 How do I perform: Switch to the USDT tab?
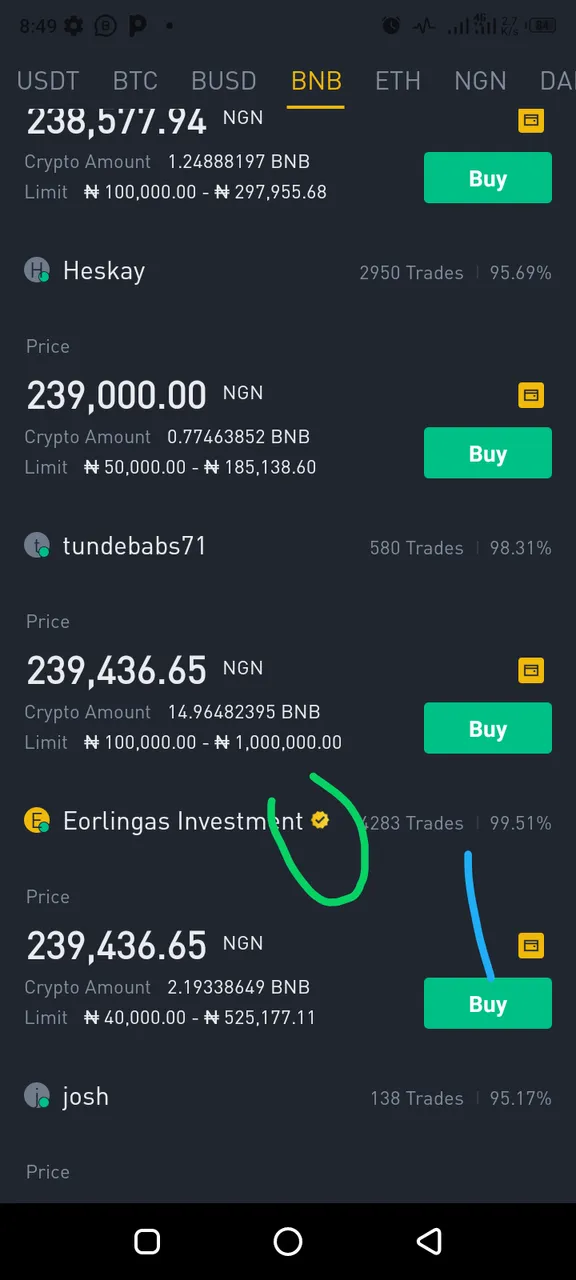click(x=48, y=80)
